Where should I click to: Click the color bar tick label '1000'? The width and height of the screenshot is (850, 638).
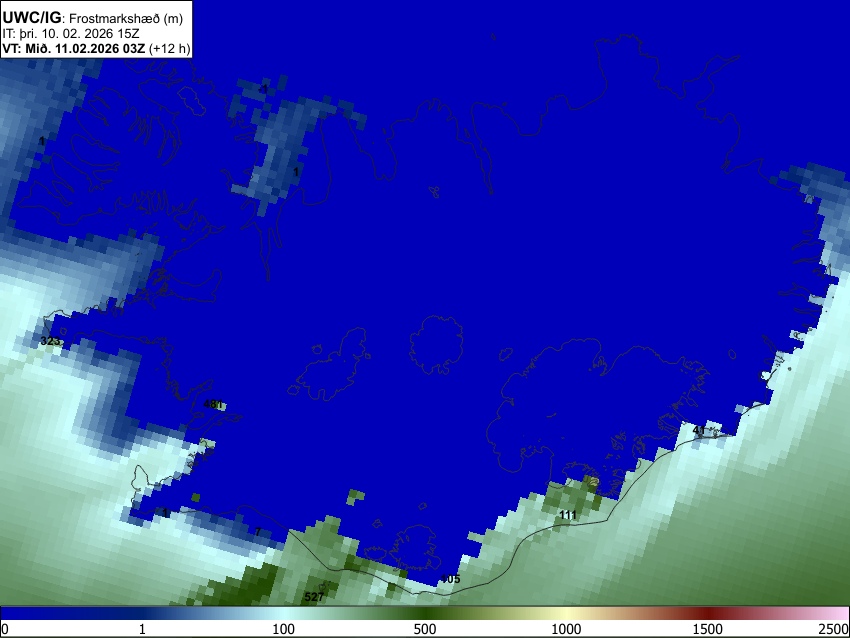pyautogui.click(x=566, y=629)
